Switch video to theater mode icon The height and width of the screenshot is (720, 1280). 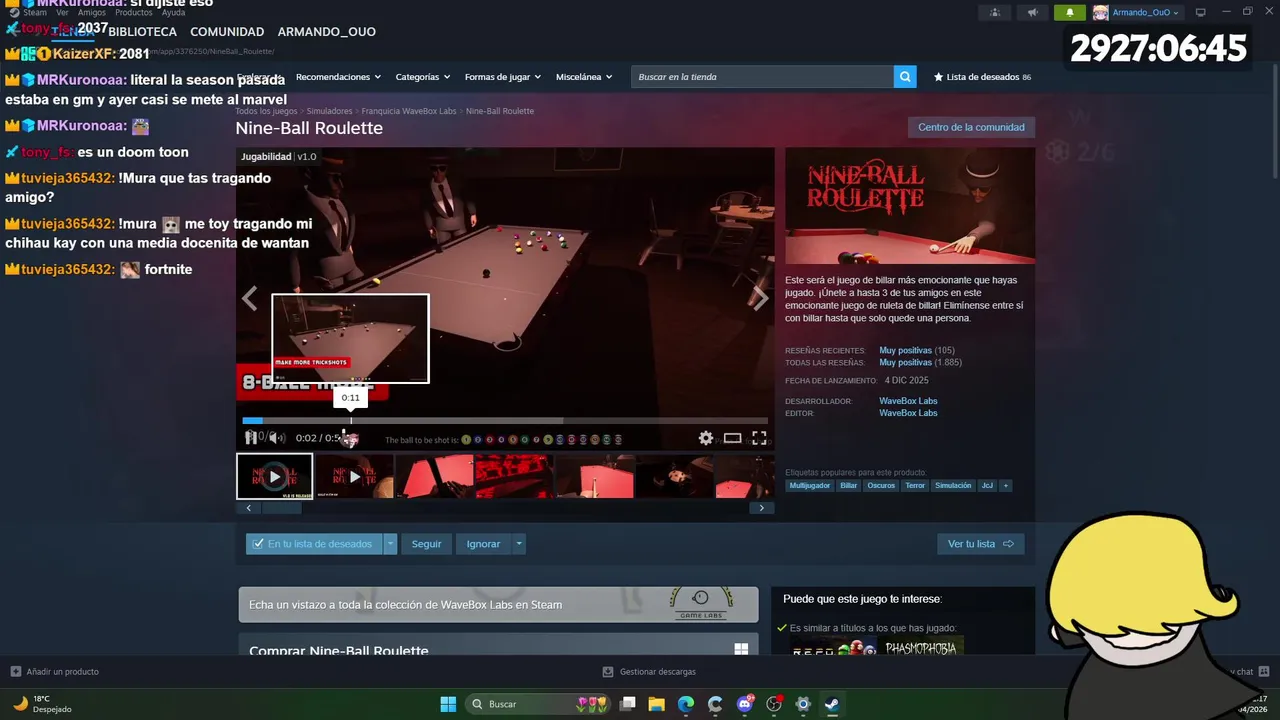point(733,438)
